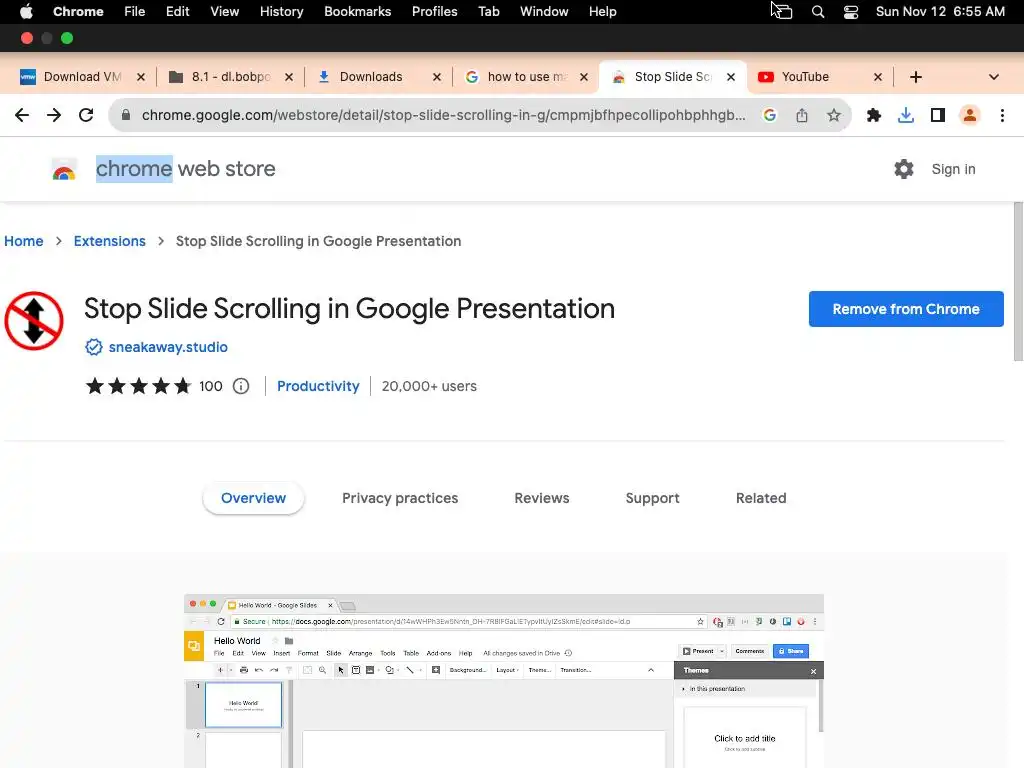Click the rating count 100
Viewport: 1024px width, 768px height.
[x=210, y=386]
